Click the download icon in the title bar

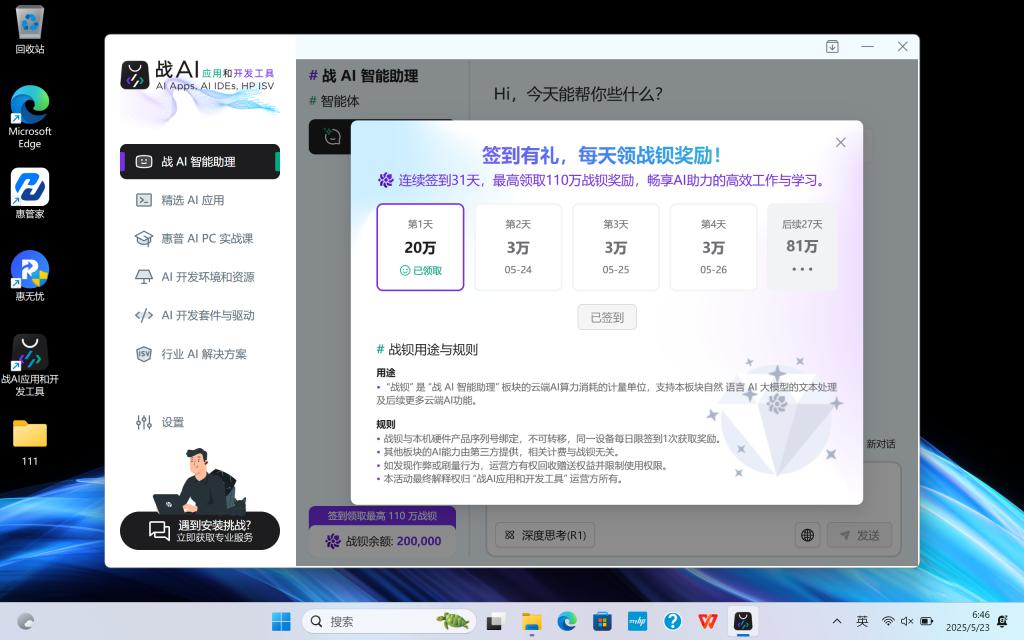pos(832,47)
